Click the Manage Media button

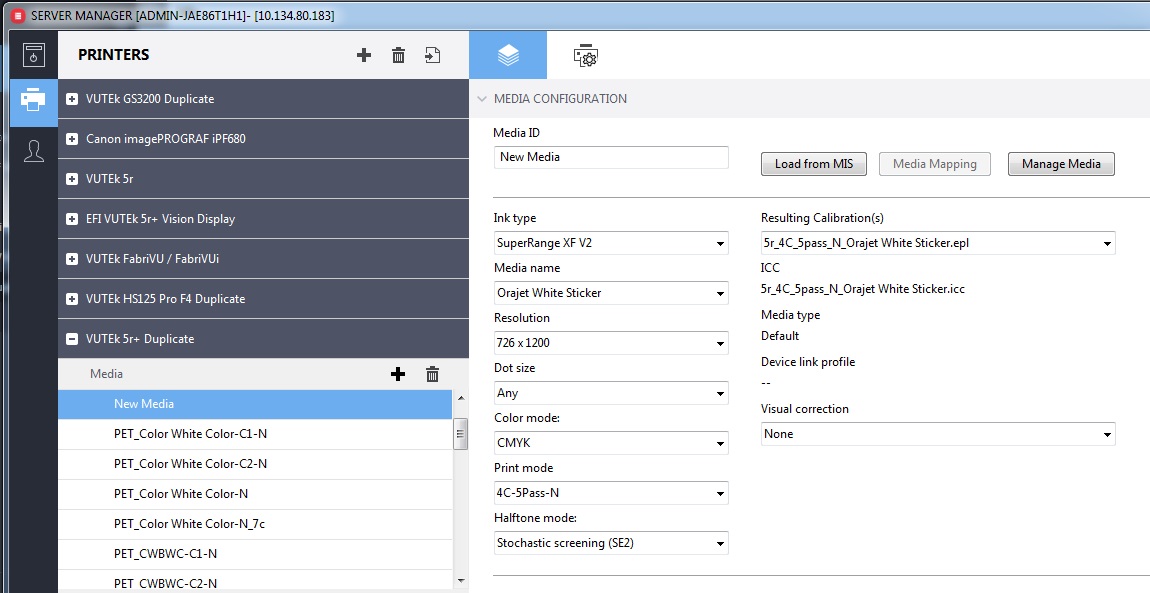tap(1060, 164)
